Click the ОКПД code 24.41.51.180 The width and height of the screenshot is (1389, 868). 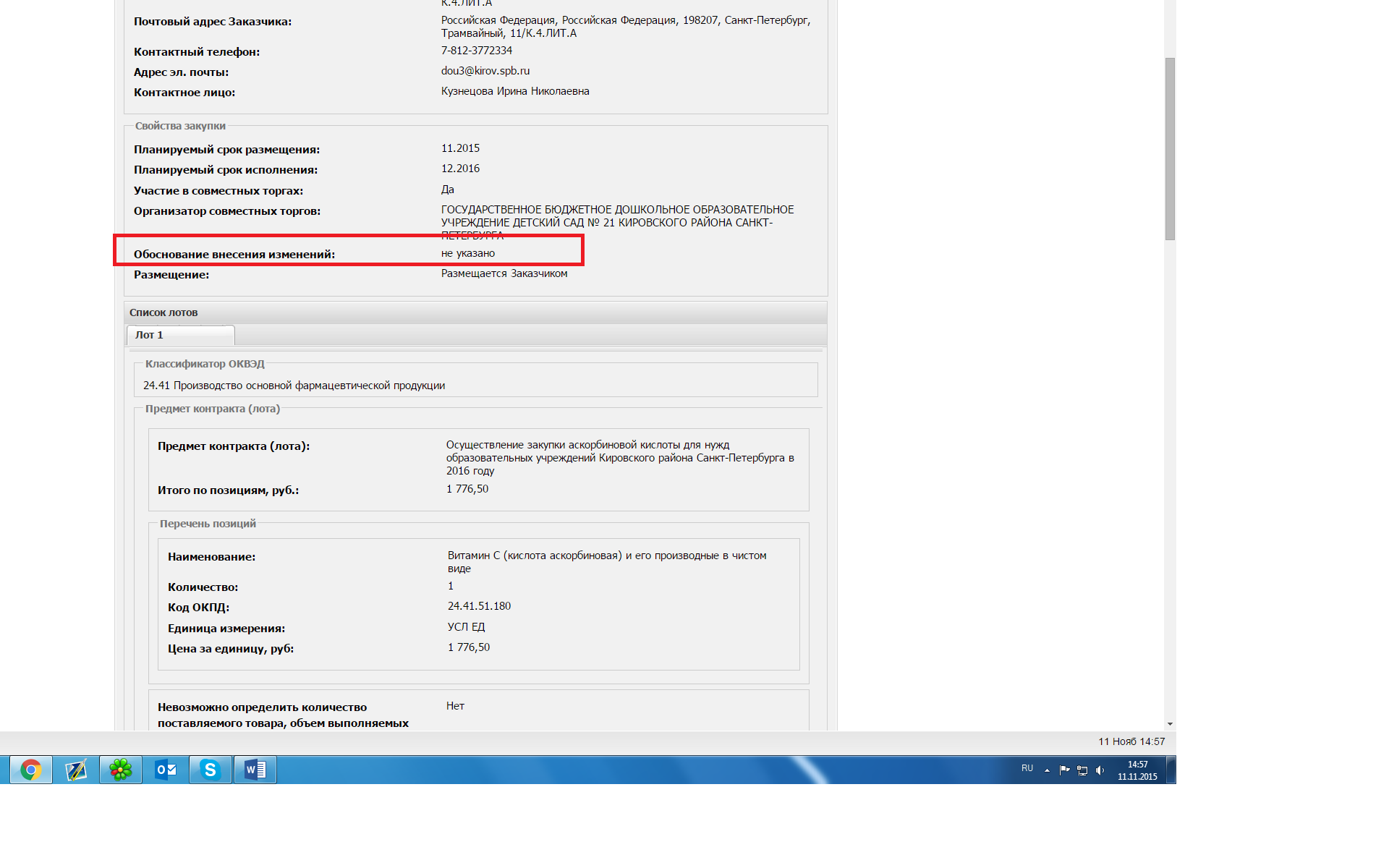point(479,606)
